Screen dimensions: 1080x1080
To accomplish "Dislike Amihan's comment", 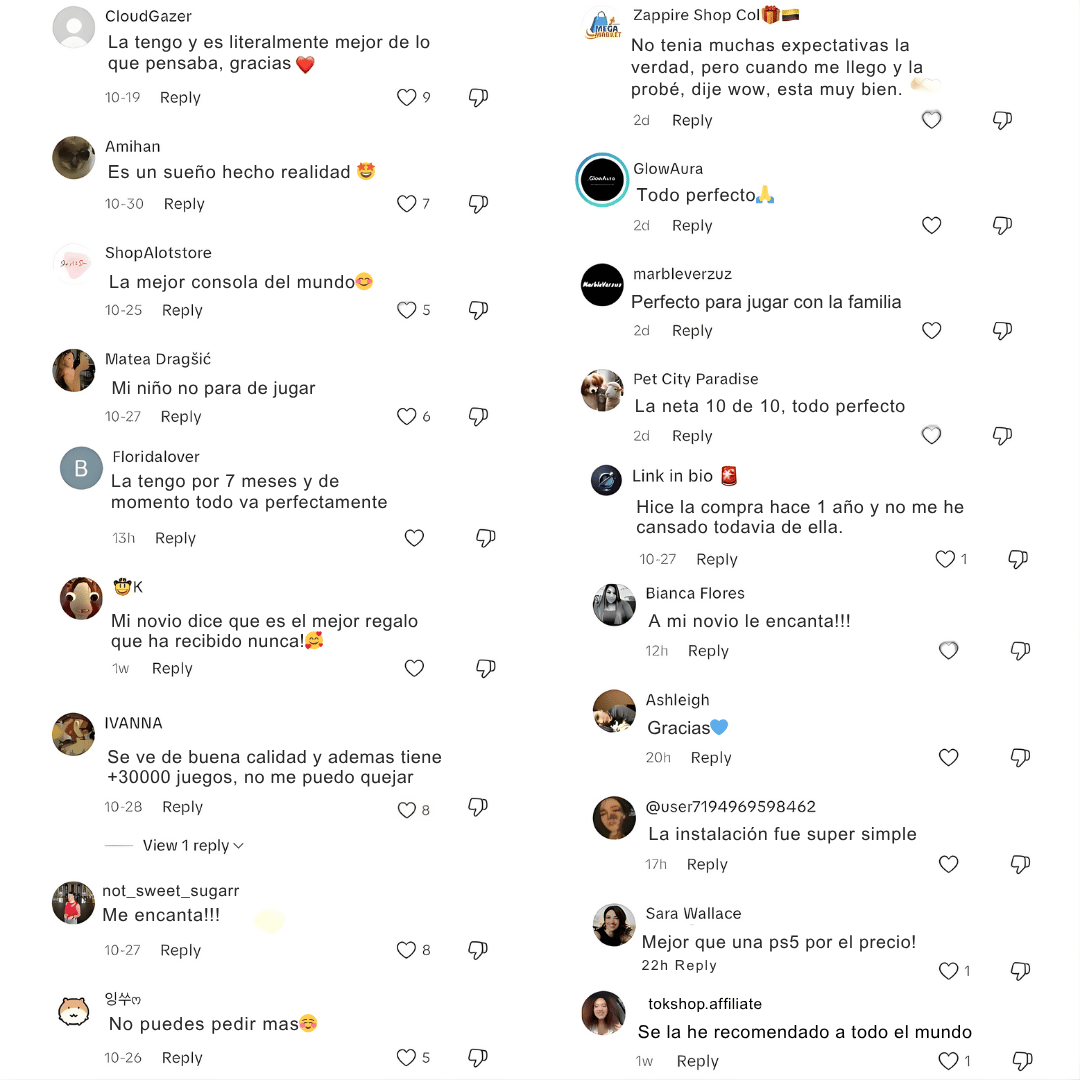I will point(478,204).
